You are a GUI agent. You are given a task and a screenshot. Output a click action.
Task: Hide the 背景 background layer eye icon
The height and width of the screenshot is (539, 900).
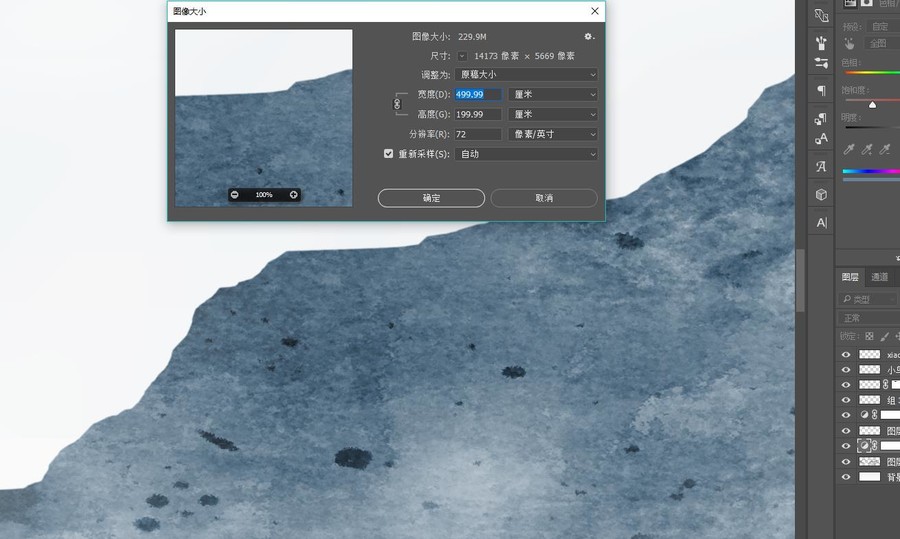845,476
